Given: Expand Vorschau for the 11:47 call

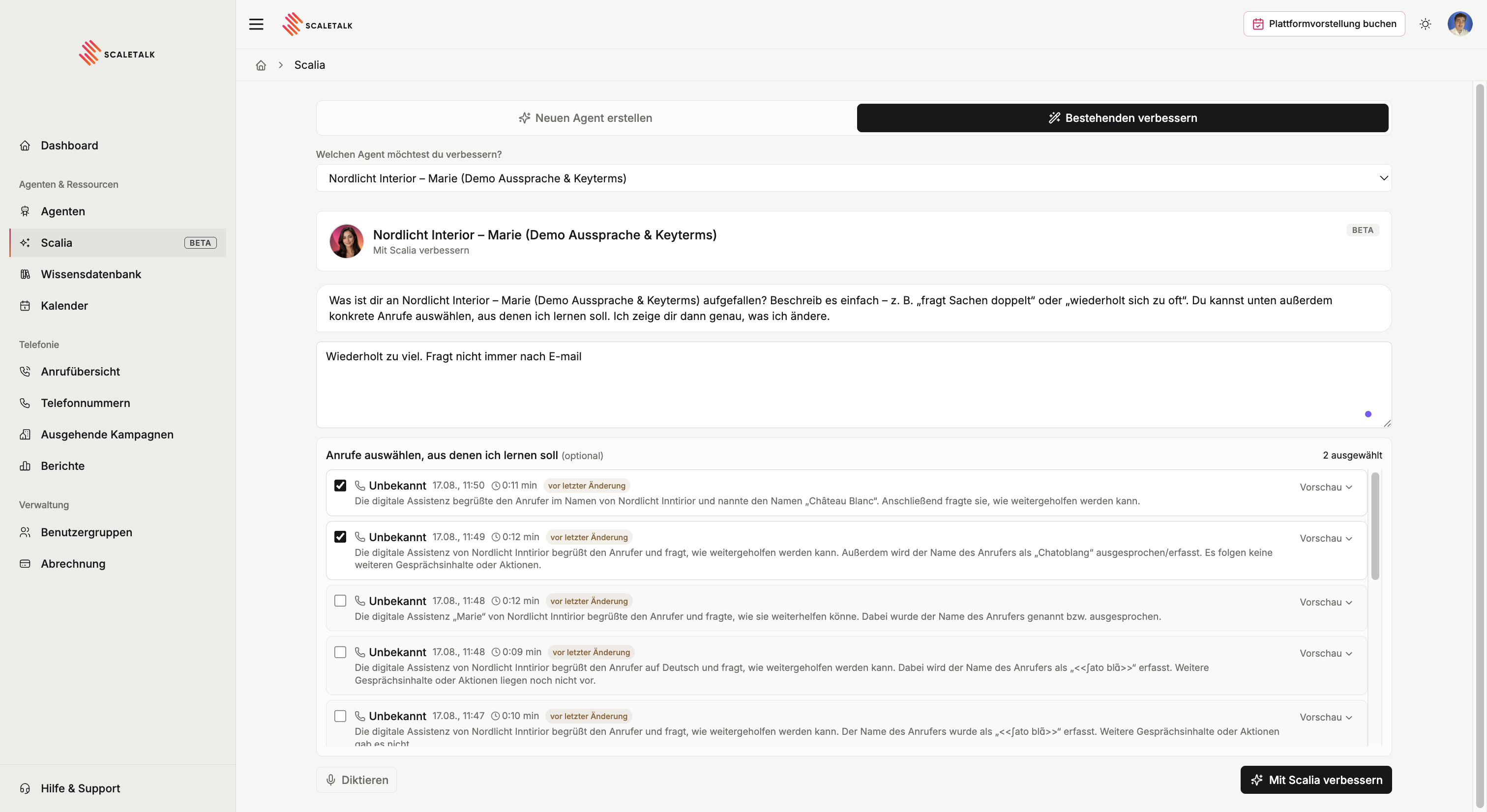Looking at the screenshot, I should click(x=1326, y=717).
